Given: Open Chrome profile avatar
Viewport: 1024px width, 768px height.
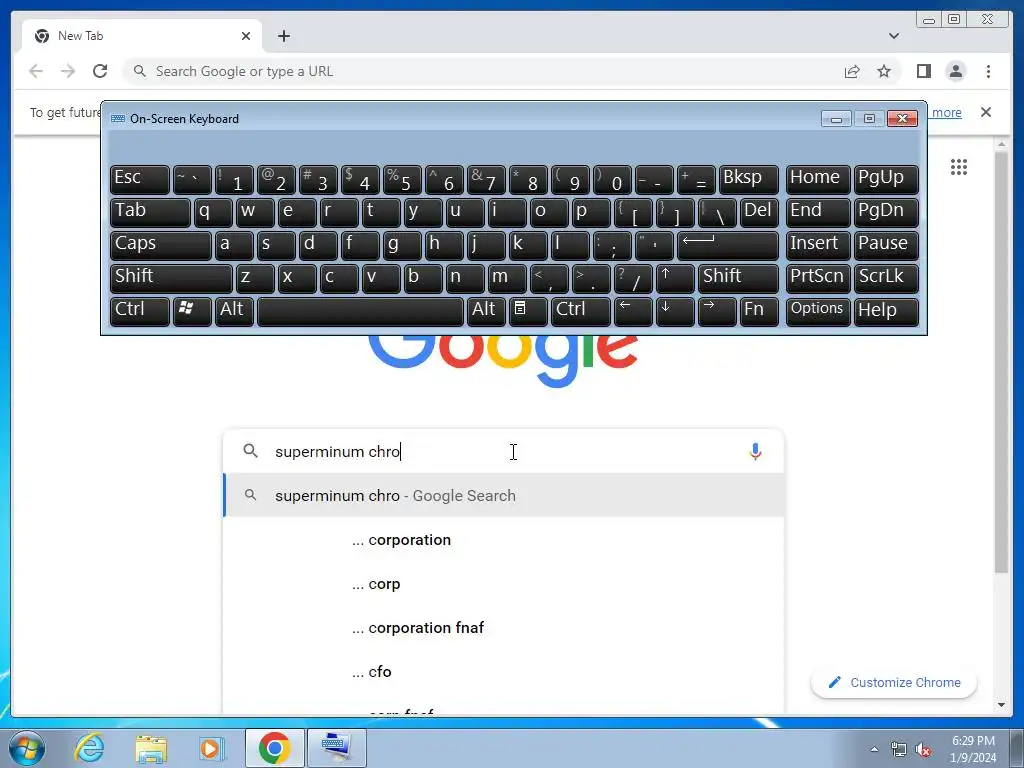Looking at the screenshot, I should (955, 71).
